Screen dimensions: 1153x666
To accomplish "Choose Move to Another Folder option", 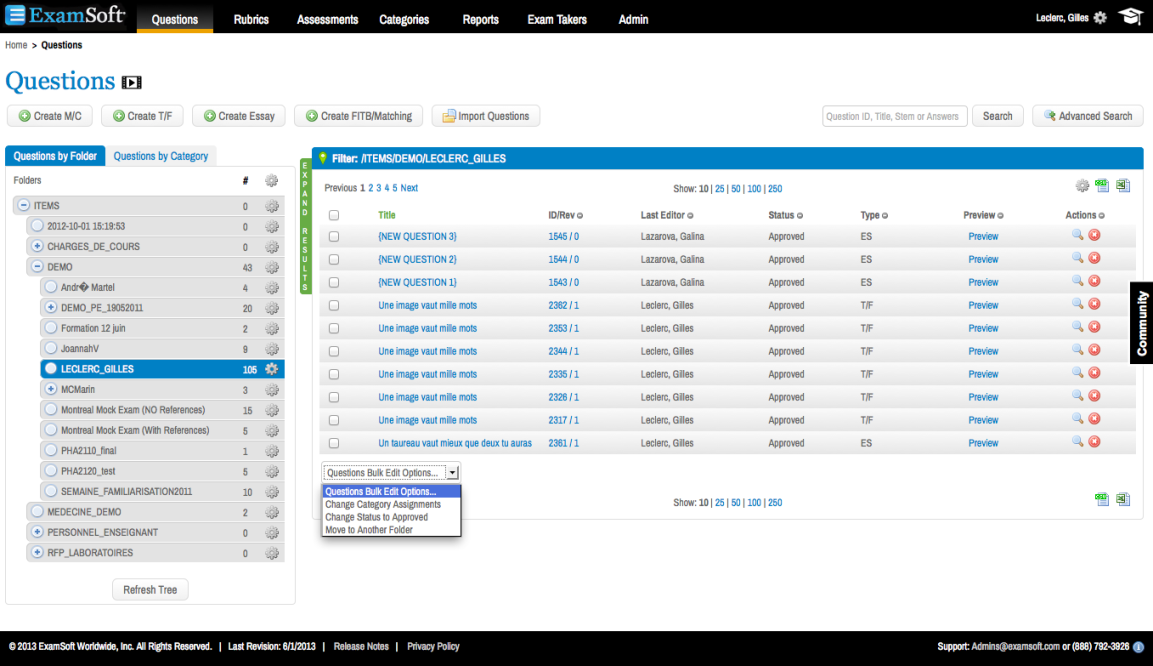I will (x=369, y=529).
